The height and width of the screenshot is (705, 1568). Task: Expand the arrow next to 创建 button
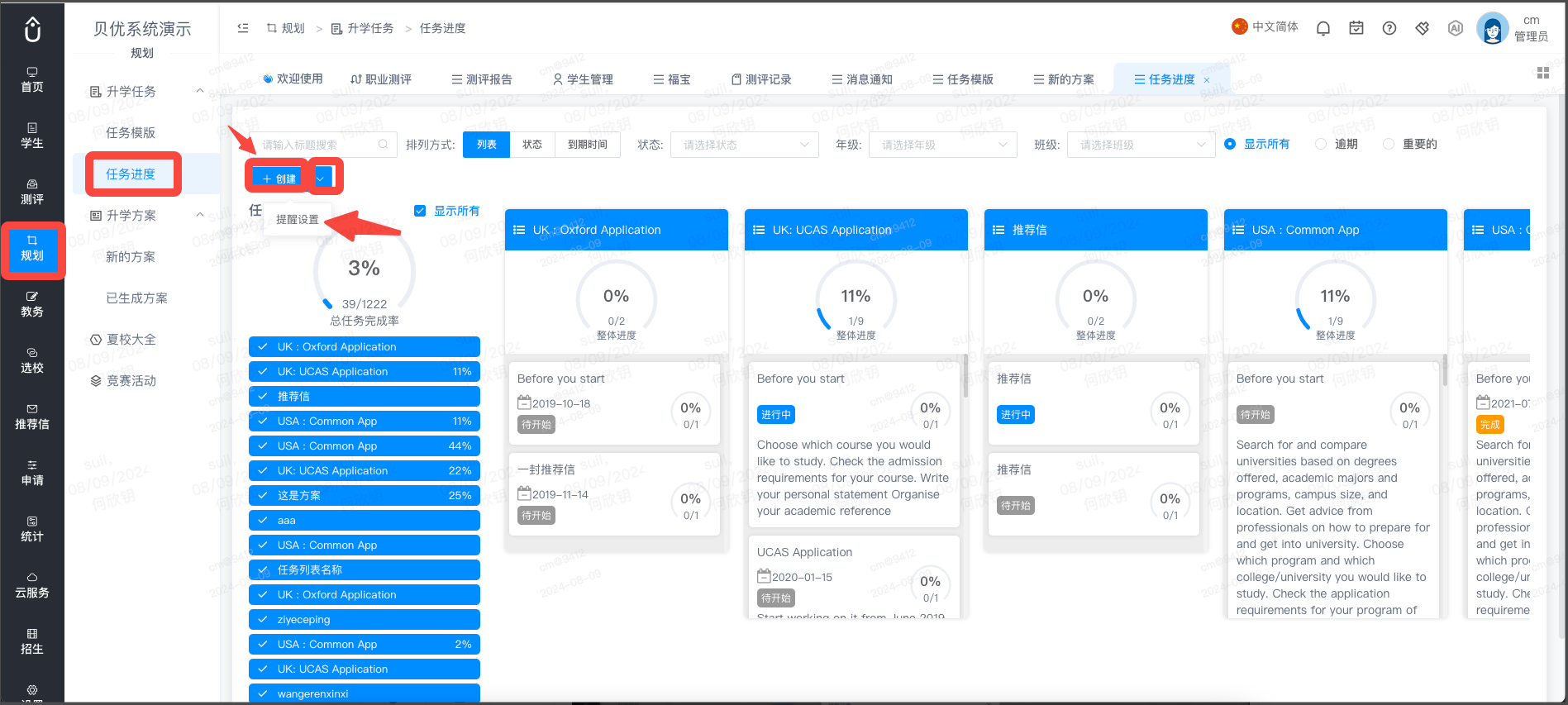pyautogui.click(x=321, y=179)
